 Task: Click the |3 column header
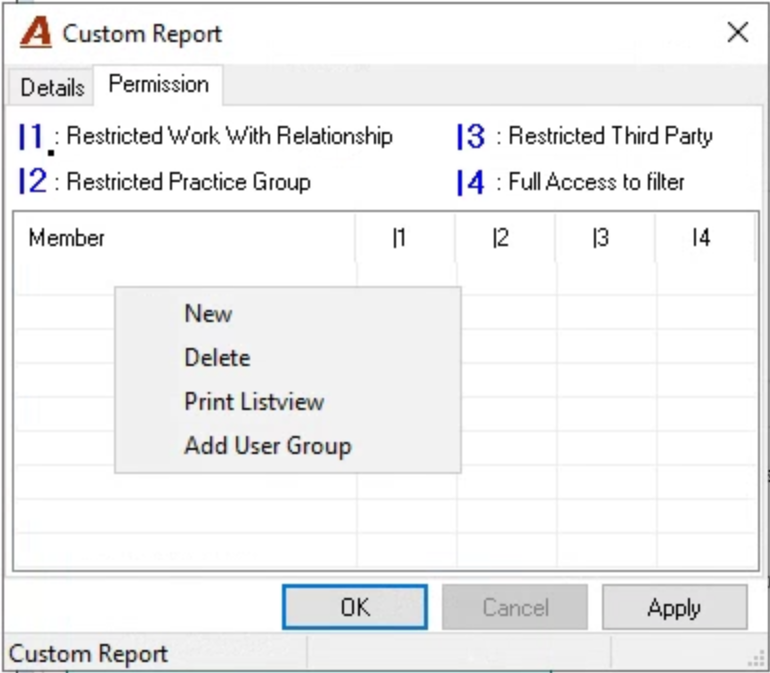605,238
